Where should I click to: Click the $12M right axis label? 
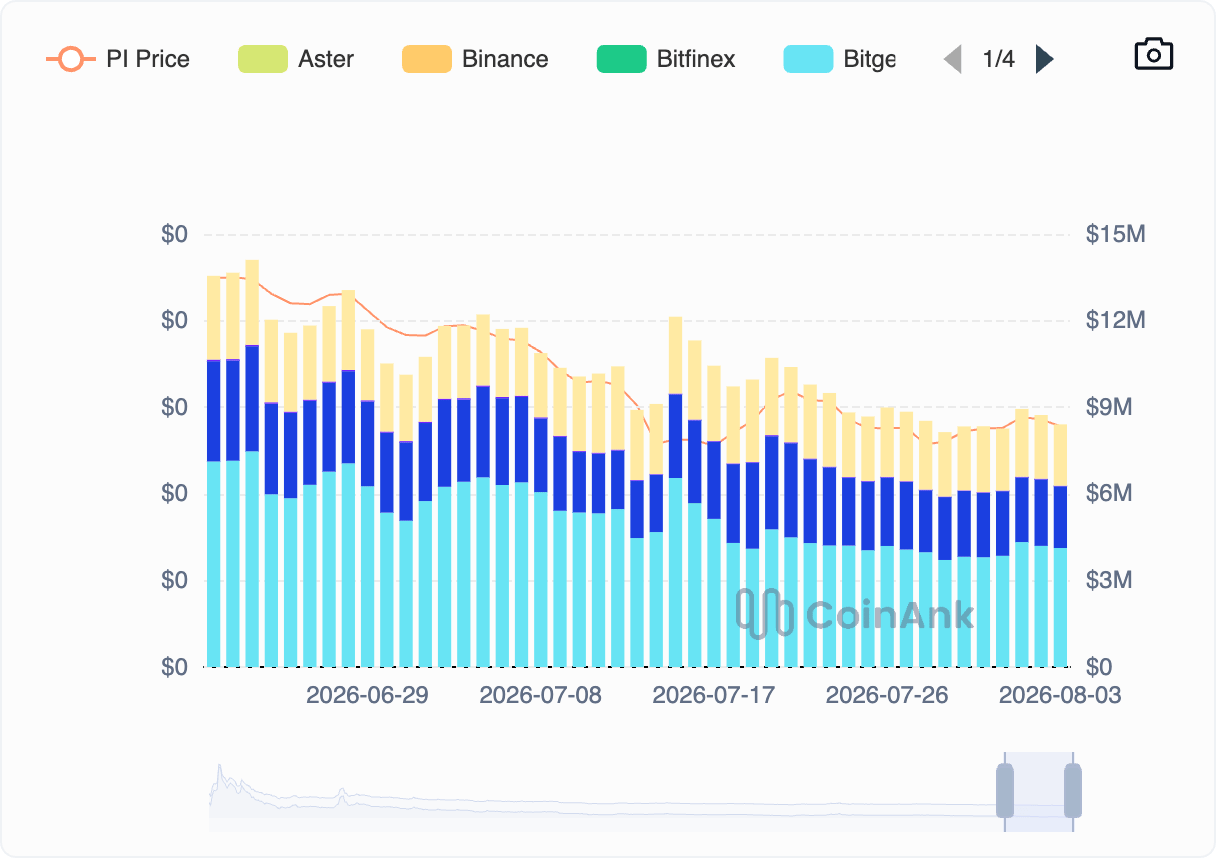point(1115,321)
